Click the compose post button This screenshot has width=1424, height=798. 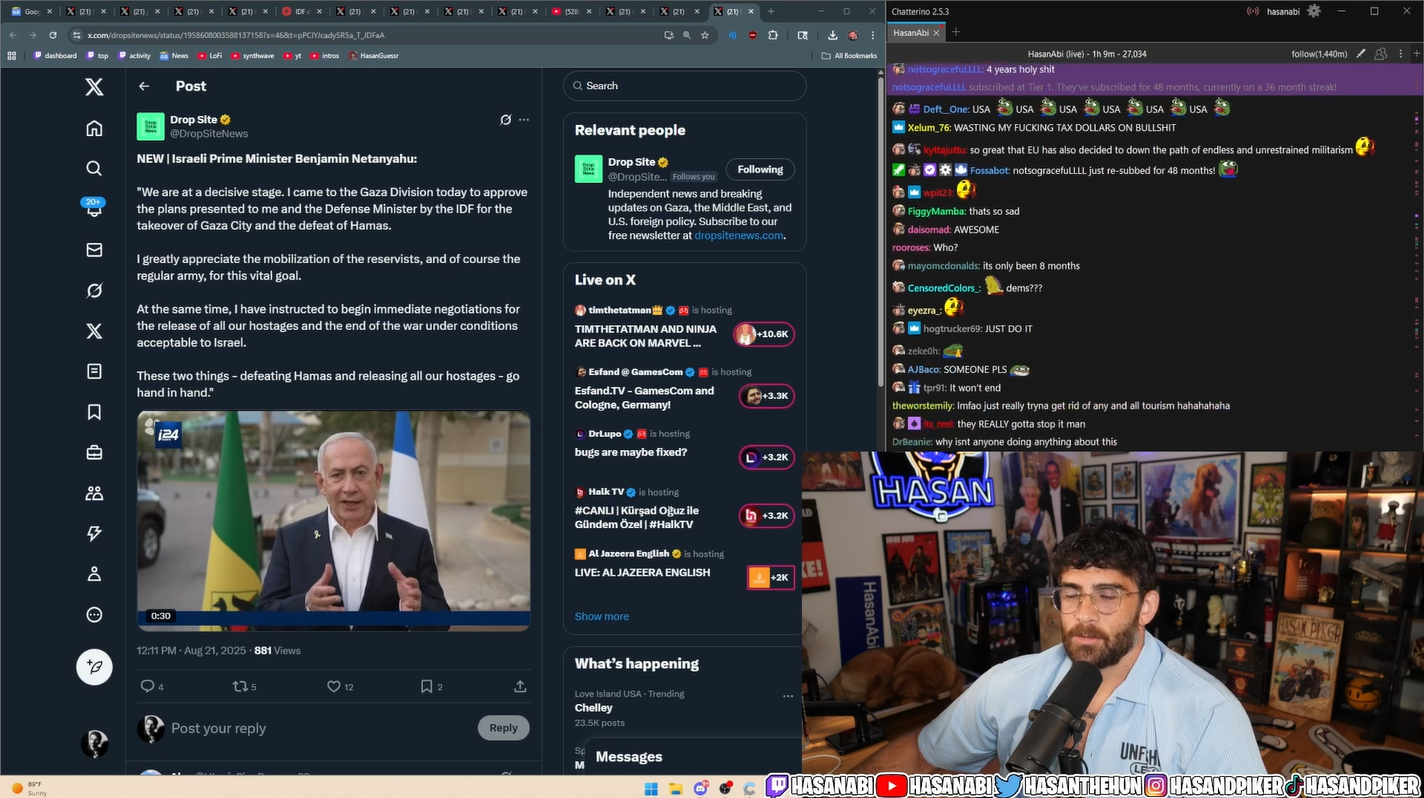(94, 667)
